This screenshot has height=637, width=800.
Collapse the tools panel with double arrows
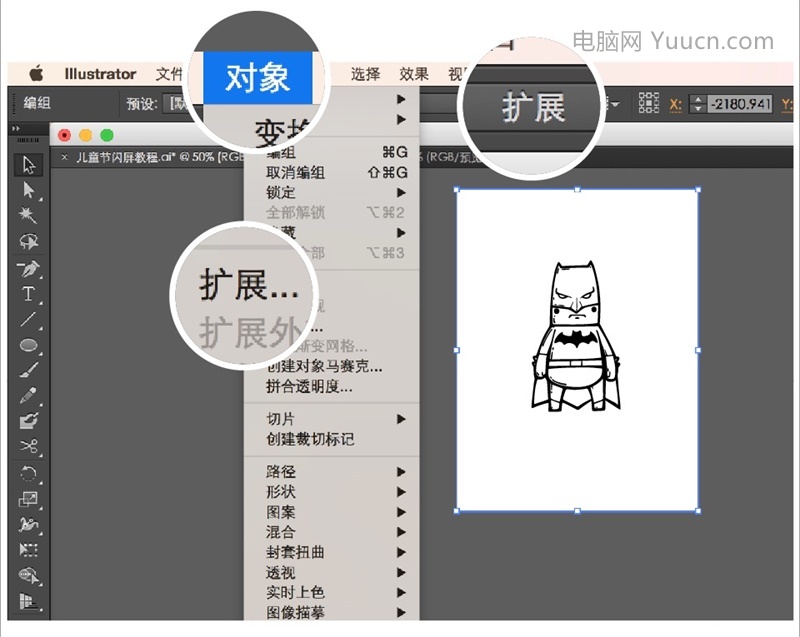click(15, 129)
